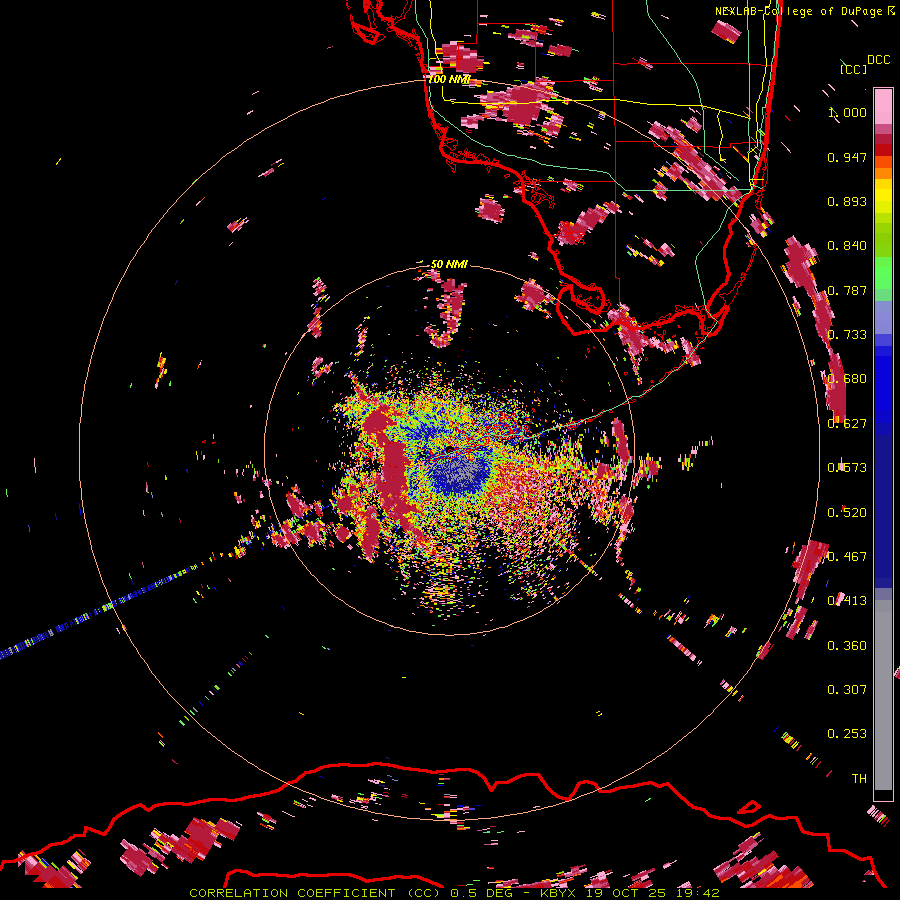Pick the bright green segment of the color bar

click(883, 273)
